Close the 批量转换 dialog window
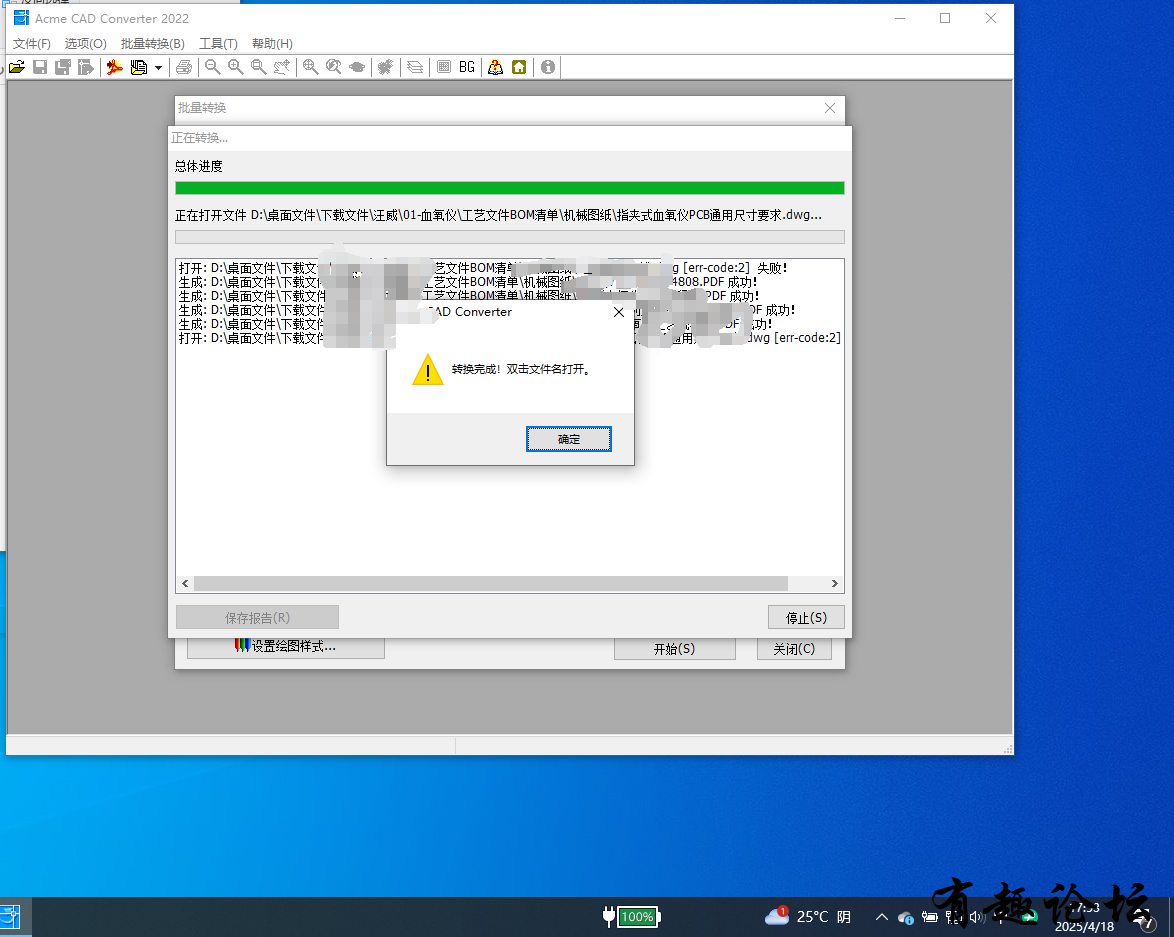Screen dimensions: 1174x937 coord(830,108)
